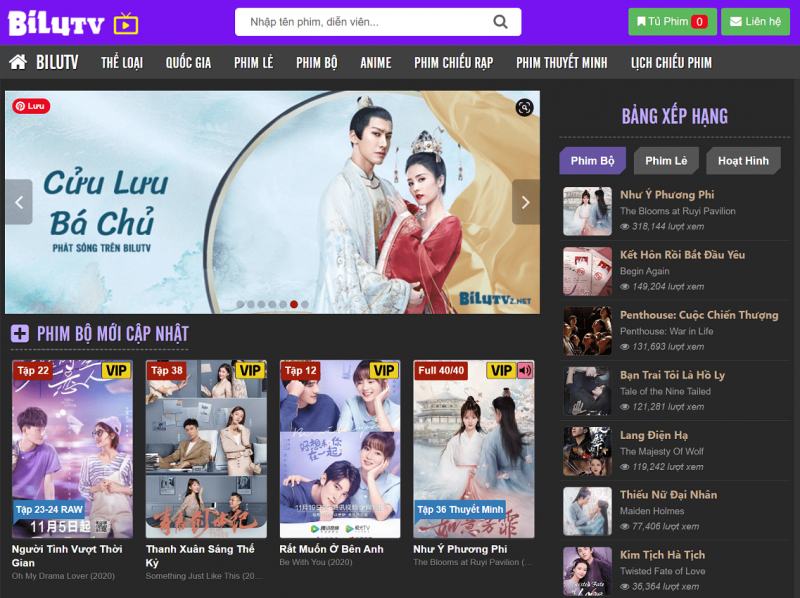Click the Pinterest Lưu save badge
The image size is (800, 598).
click(31, 106)
